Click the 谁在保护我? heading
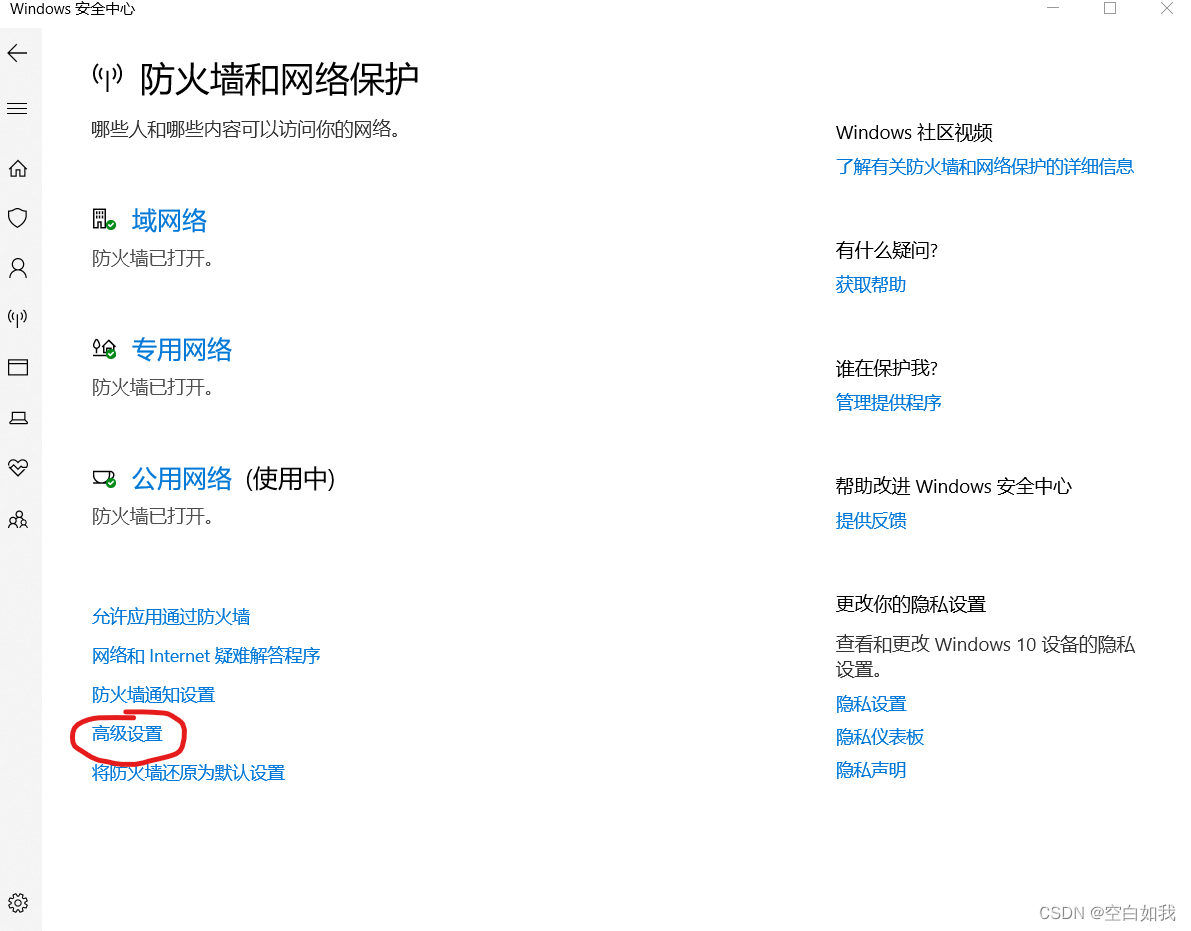The height and width of the screenshot is (931, 1191). [886, 368]
